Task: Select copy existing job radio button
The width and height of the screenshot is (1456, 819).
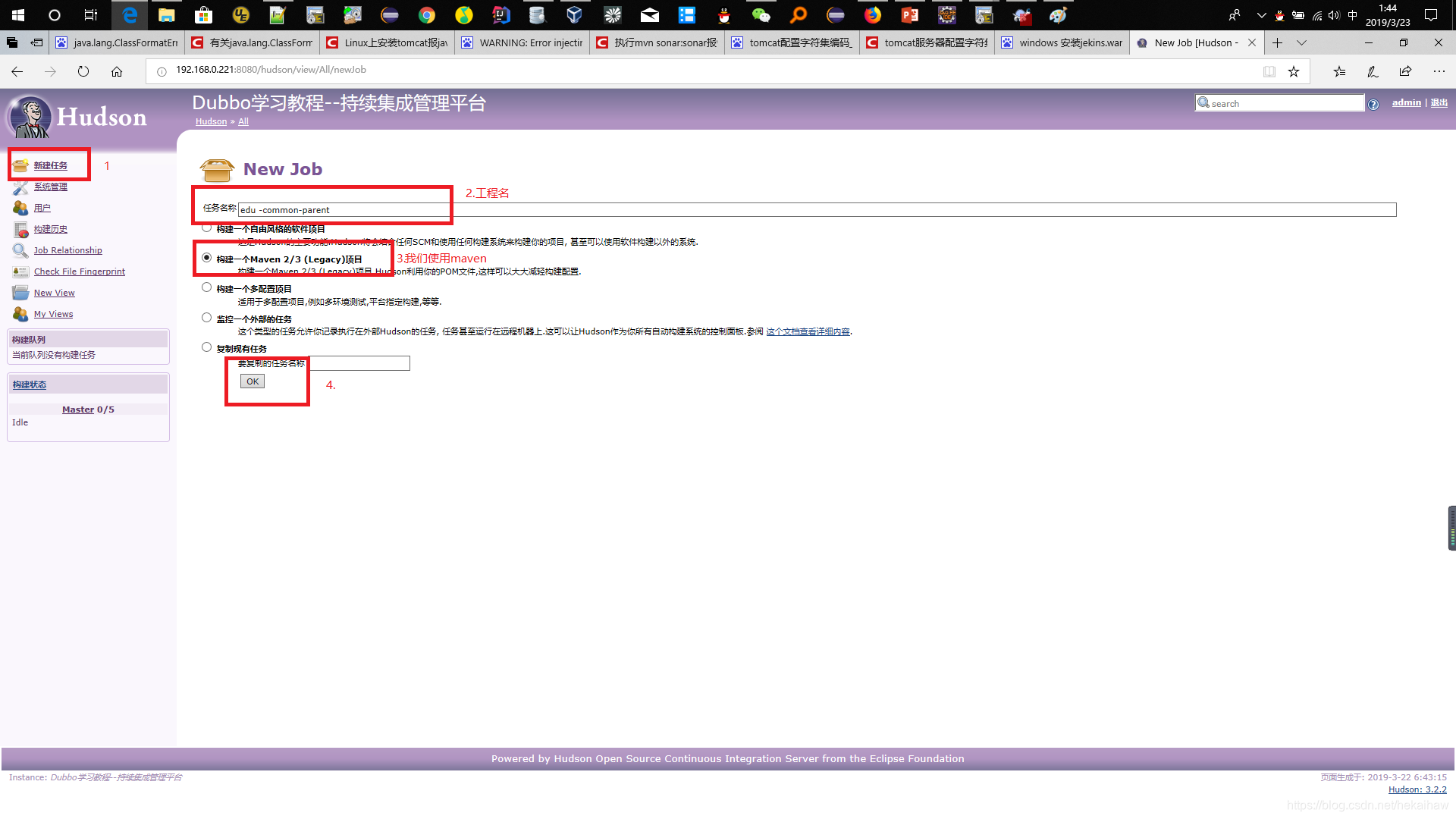Action: pos(206,347)
